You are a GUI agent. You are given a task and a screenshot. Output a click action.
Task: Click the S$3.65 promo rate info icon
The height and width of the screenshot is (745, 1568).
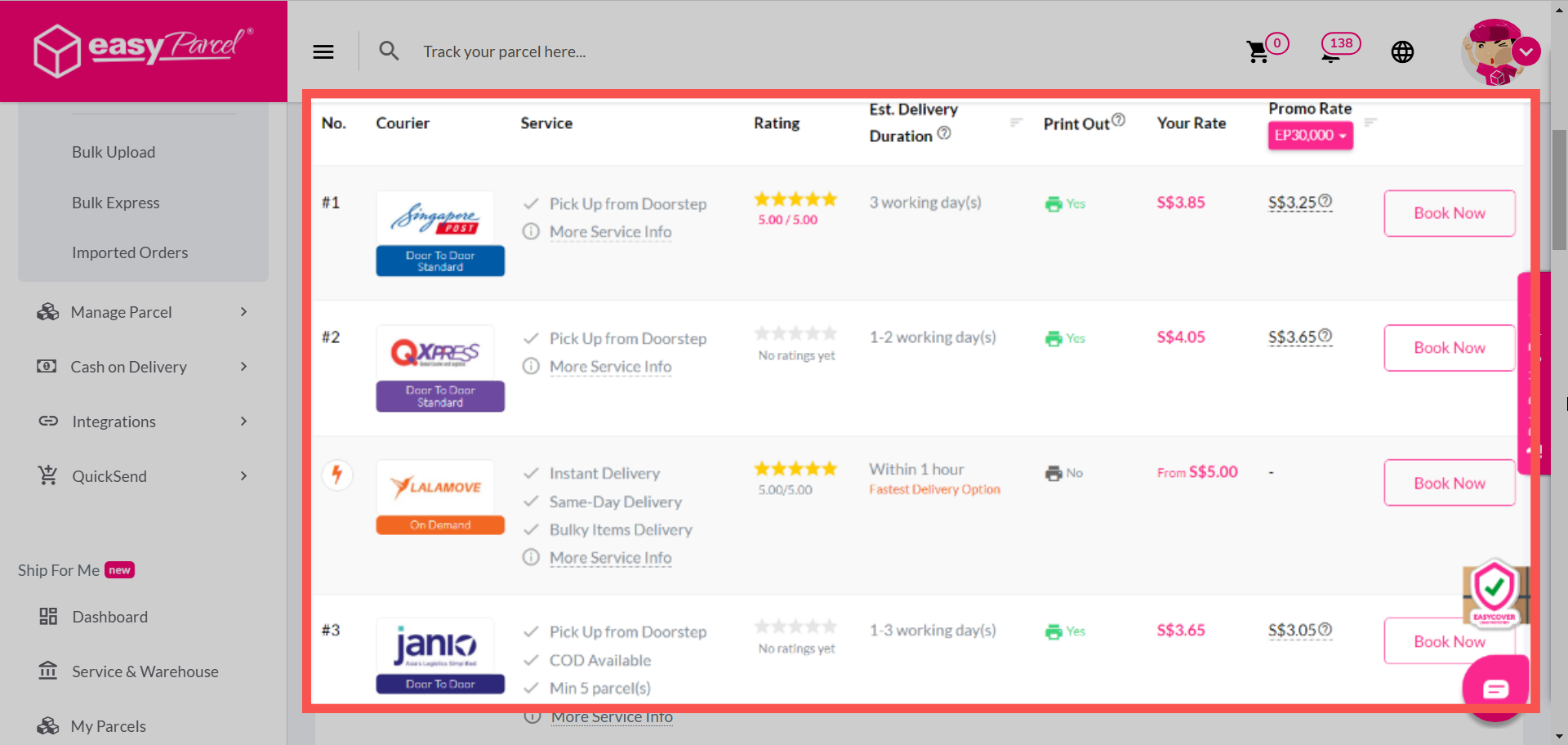tap(1325, 336)
